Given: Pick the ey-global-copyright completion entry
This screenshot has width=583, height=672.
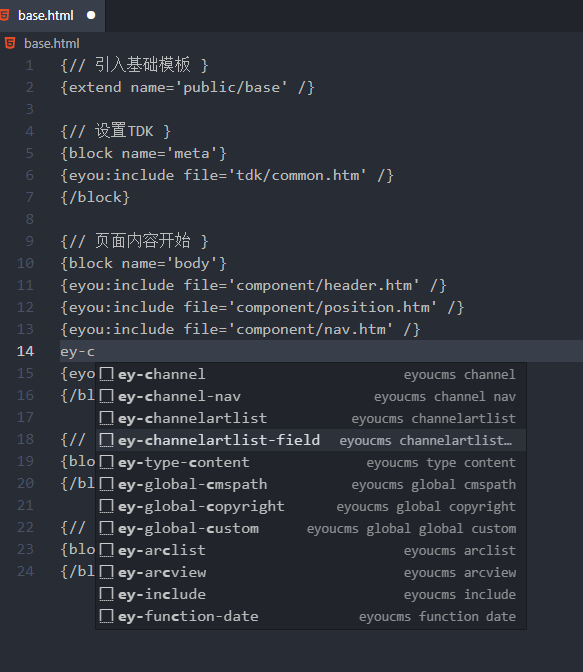Looking at the screenshot, I should click(x=311, y=506).
